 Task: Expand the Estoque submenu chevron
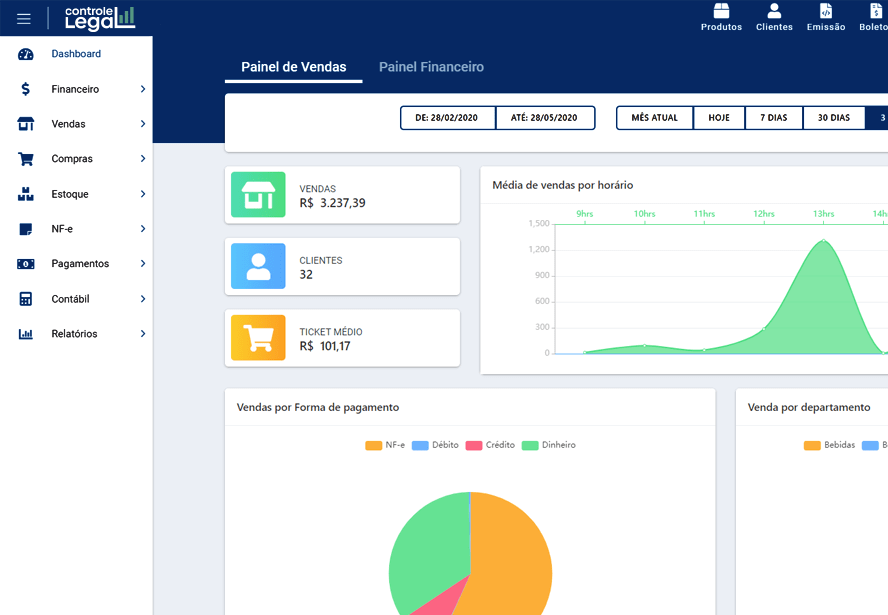[x=143, y=194]
